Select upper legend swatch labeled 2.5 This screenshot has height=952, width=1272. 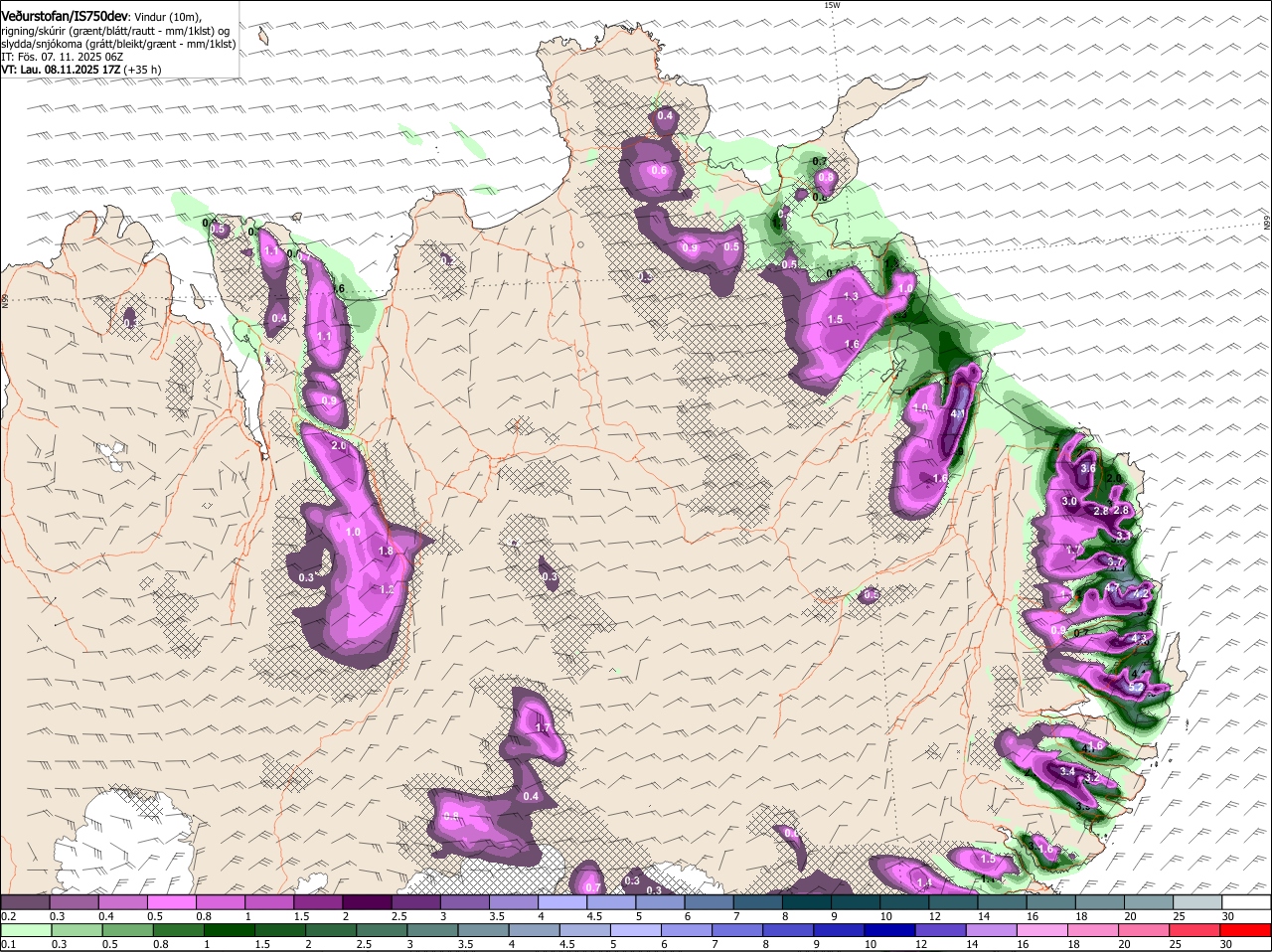(x=415, y=902)
